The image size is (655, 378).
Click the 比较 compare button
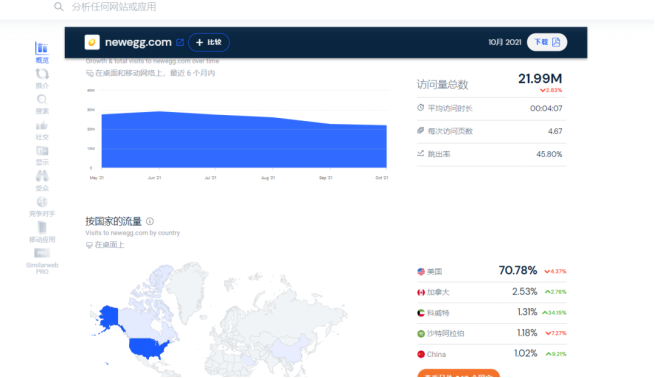209,42
